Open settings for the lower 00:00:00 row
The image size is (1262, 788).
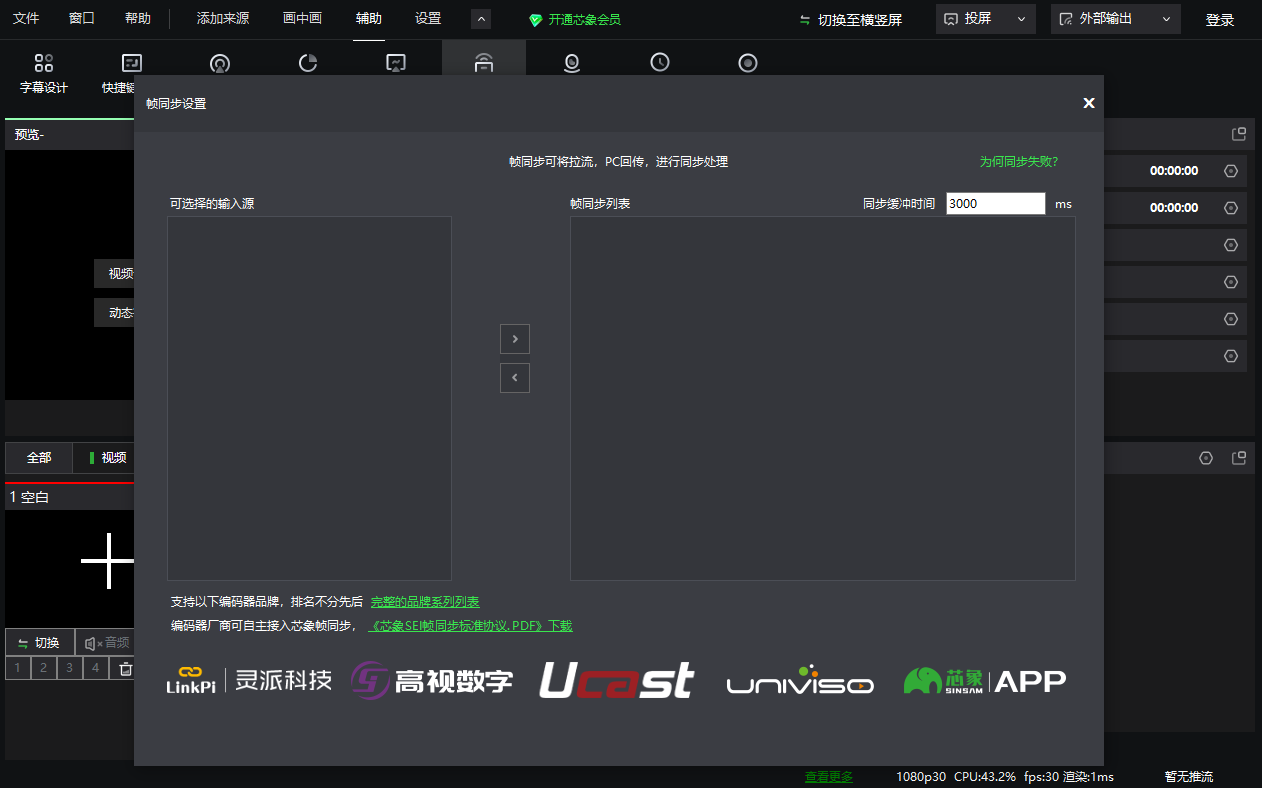[x=1231, y=208]
